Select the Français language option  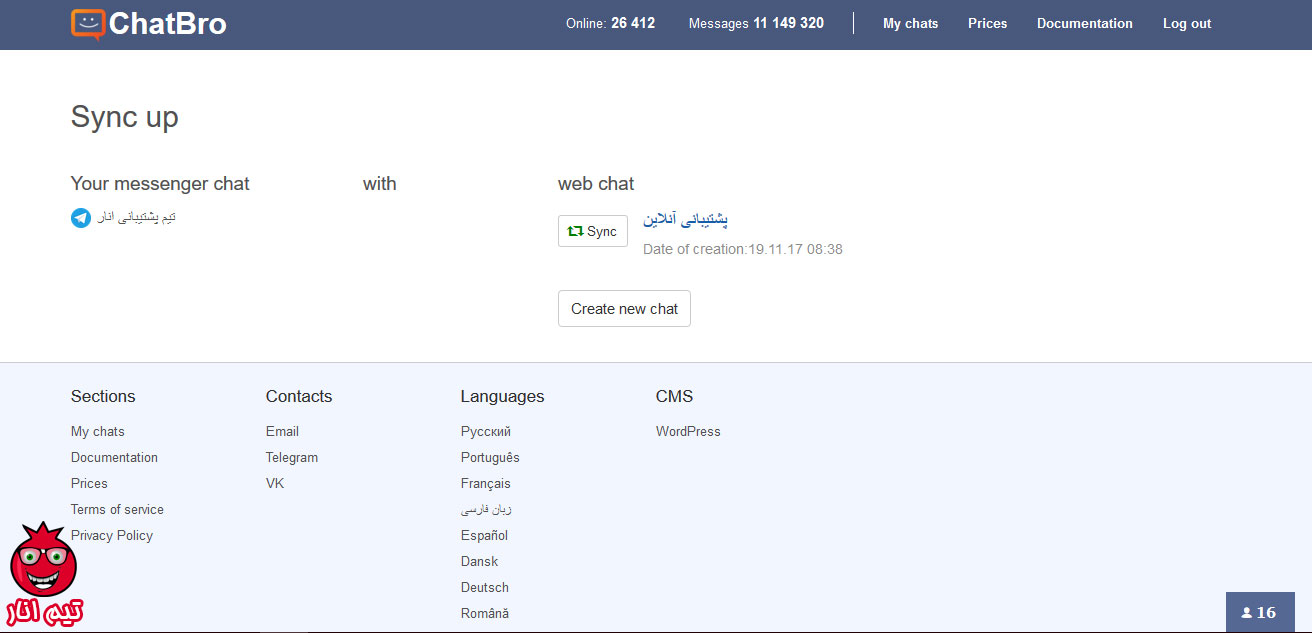486,483
